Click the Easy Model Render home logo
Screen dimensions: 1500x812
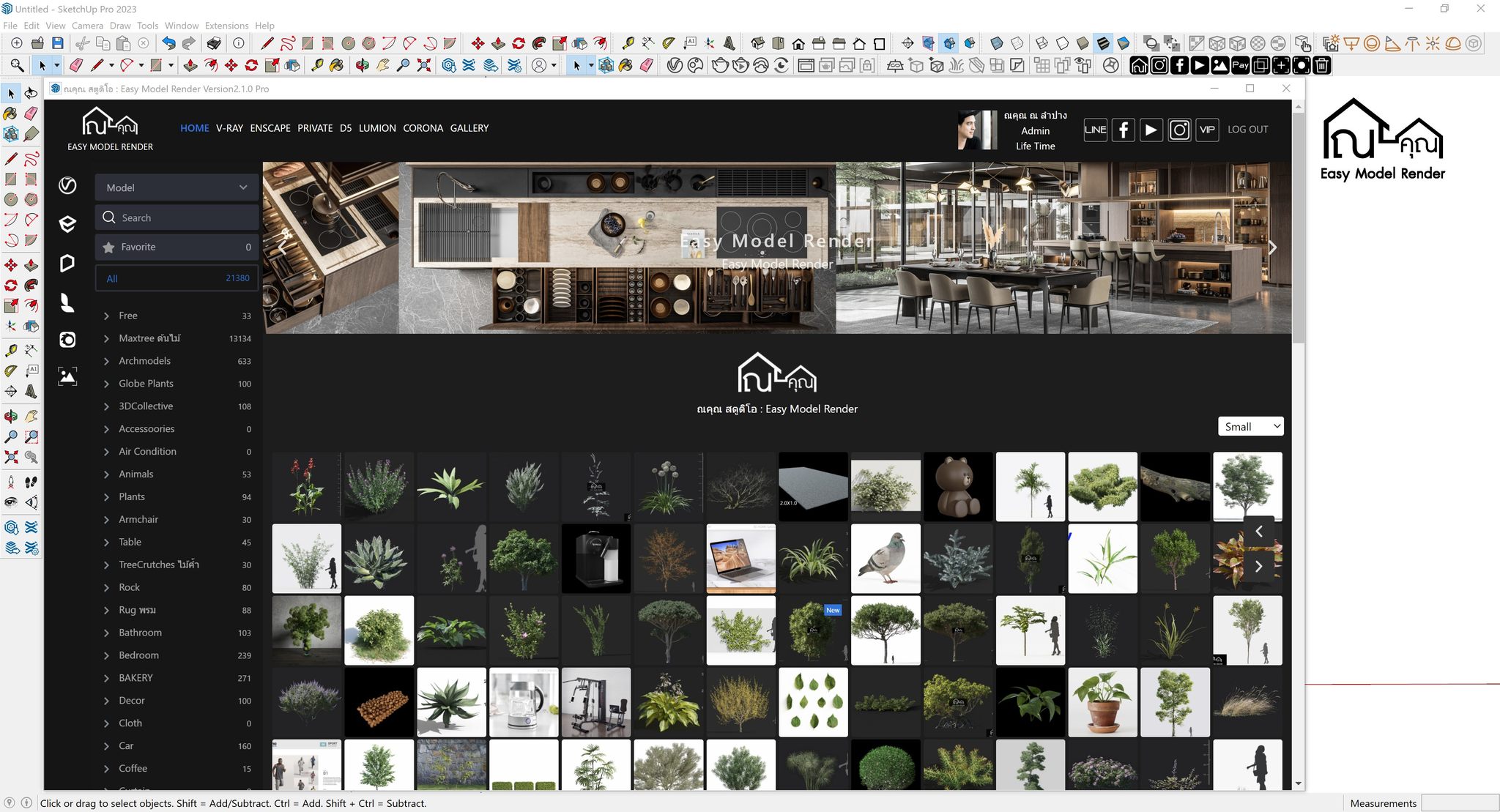(110, 129)
